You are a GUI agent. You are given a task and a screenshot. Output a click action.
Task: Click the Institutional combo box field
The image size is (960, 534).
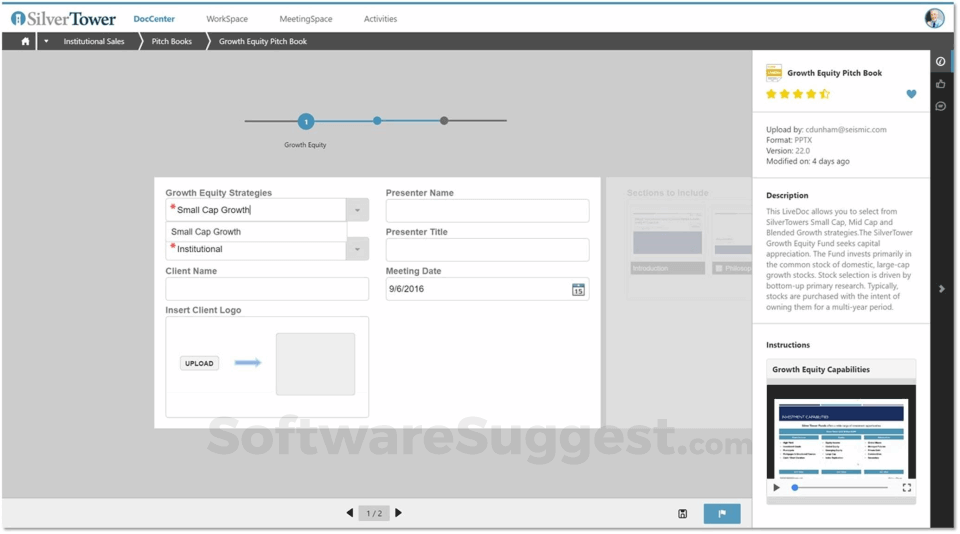click(256, 249)
